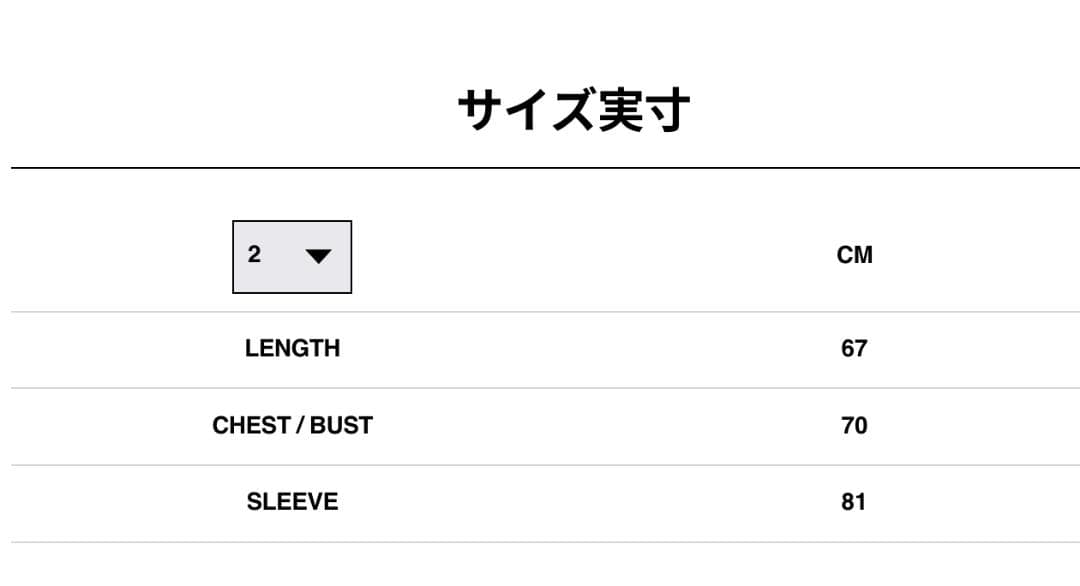Select the sleeve value 81

tap(853, 502)
